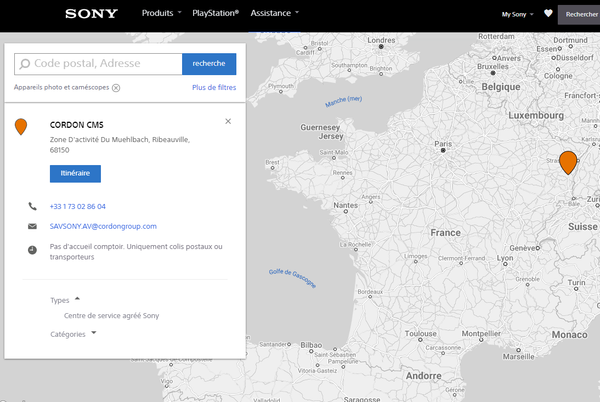Click the envelope email icon
The height and width of the screenshot is (402, 600).
[x=32, y=227]
